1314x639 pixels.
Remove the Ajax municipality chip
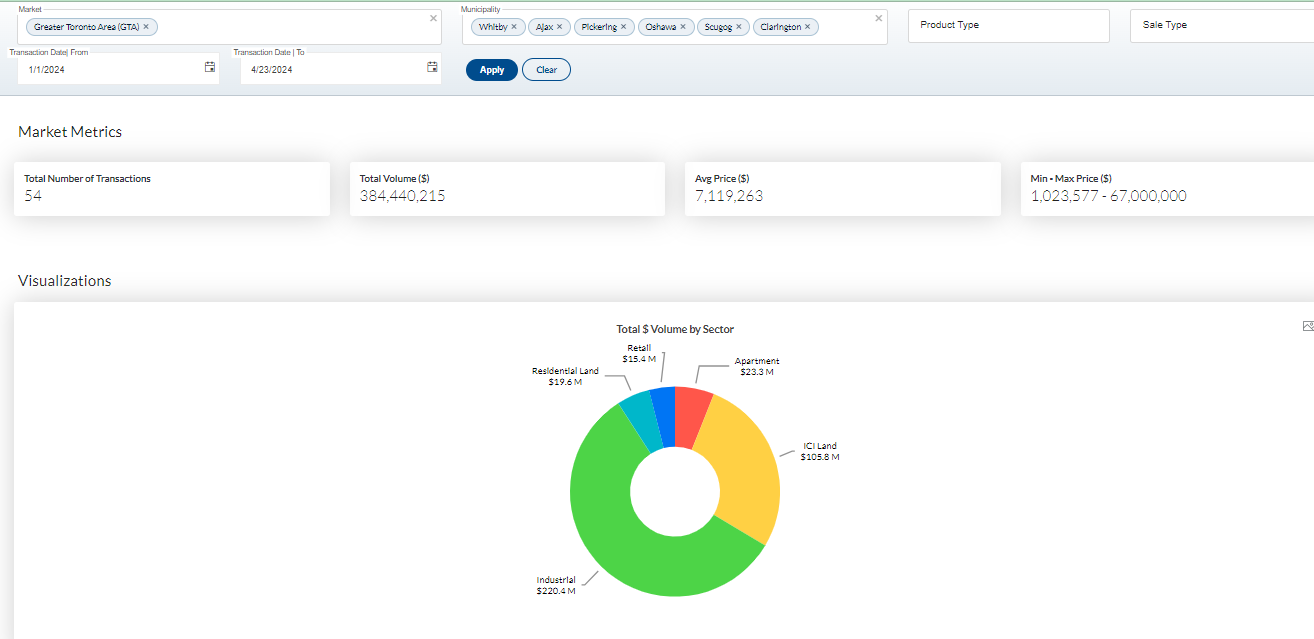(x=559, y=27)
